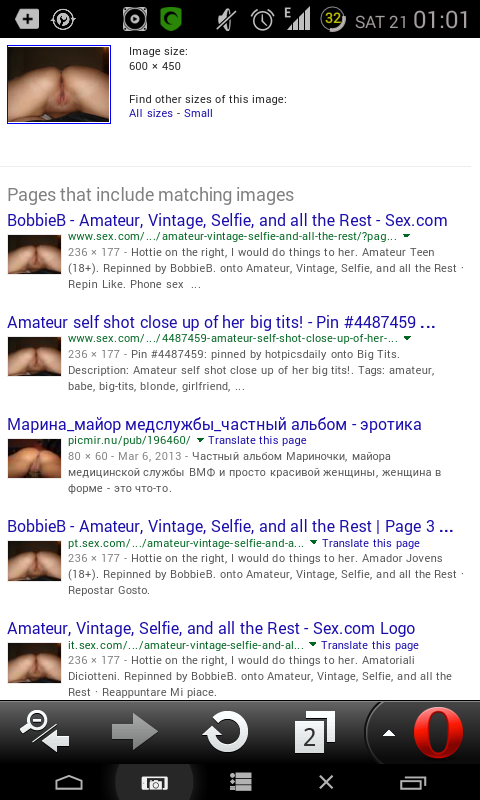Expand the green arrow next to the picmir.nu URL
The width and height of the screenshot is (480, 800).
pos(200,440)
